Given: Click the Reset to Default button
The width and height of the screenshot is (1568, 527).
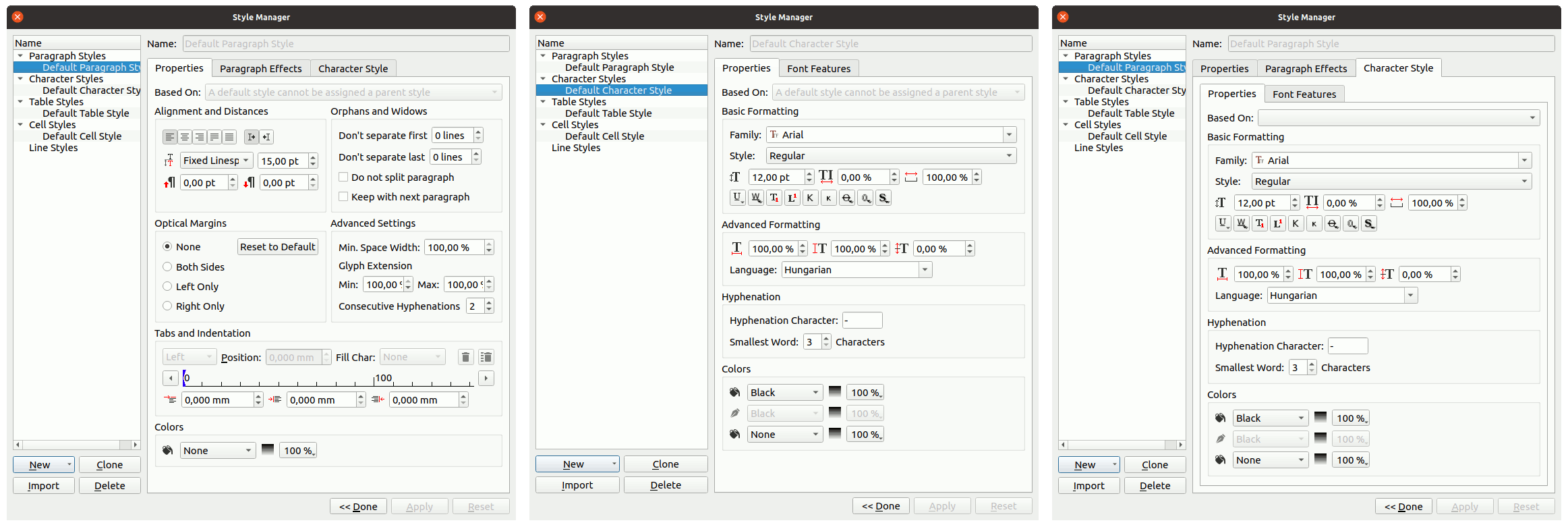Looking at the screenshot, I should [277, 247].
